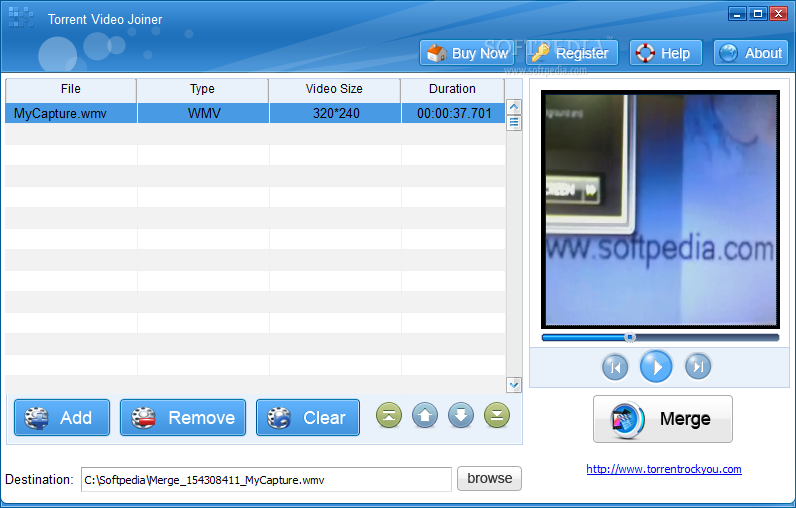Click the list scrollbar up arrow
Viewport: 796px width, 508px height.
(514, 107)
